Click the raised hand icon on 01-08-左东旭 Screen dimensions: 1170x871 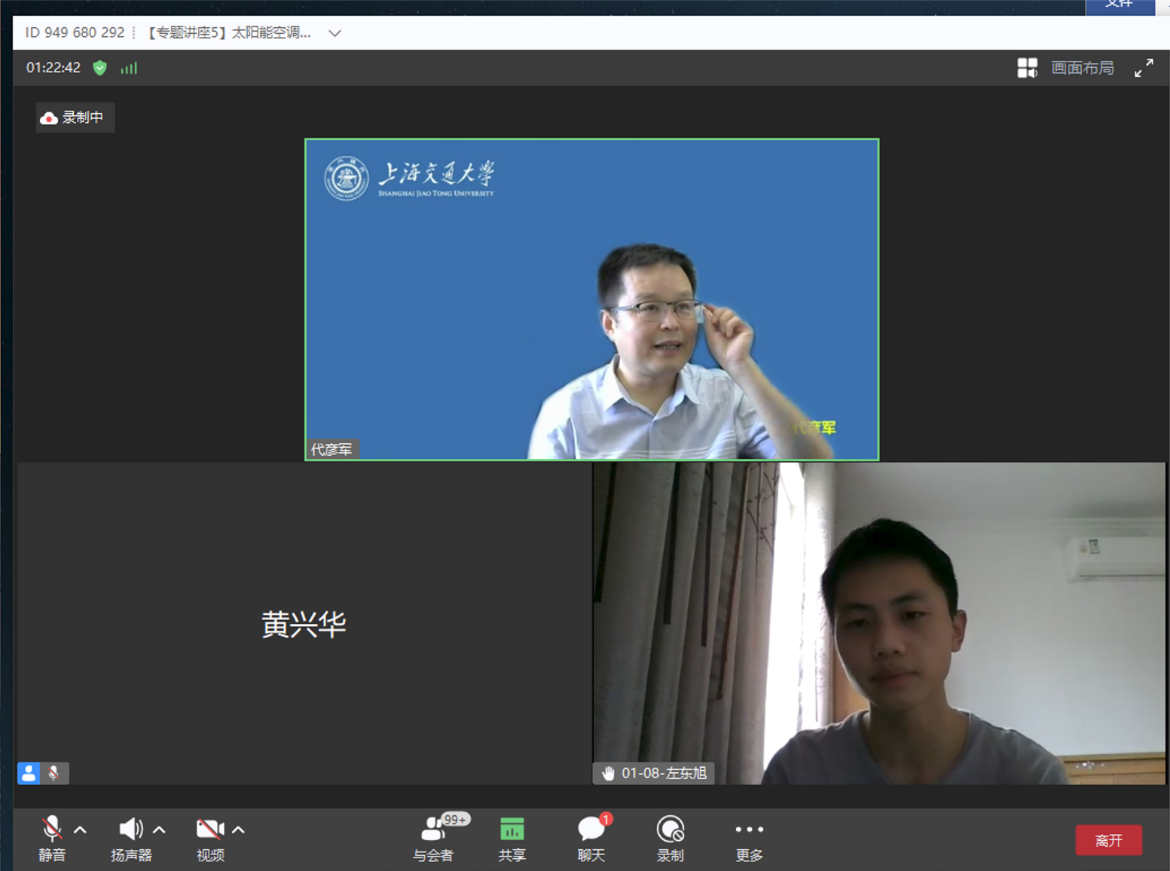pyautogui.click(x=608, y=773)
